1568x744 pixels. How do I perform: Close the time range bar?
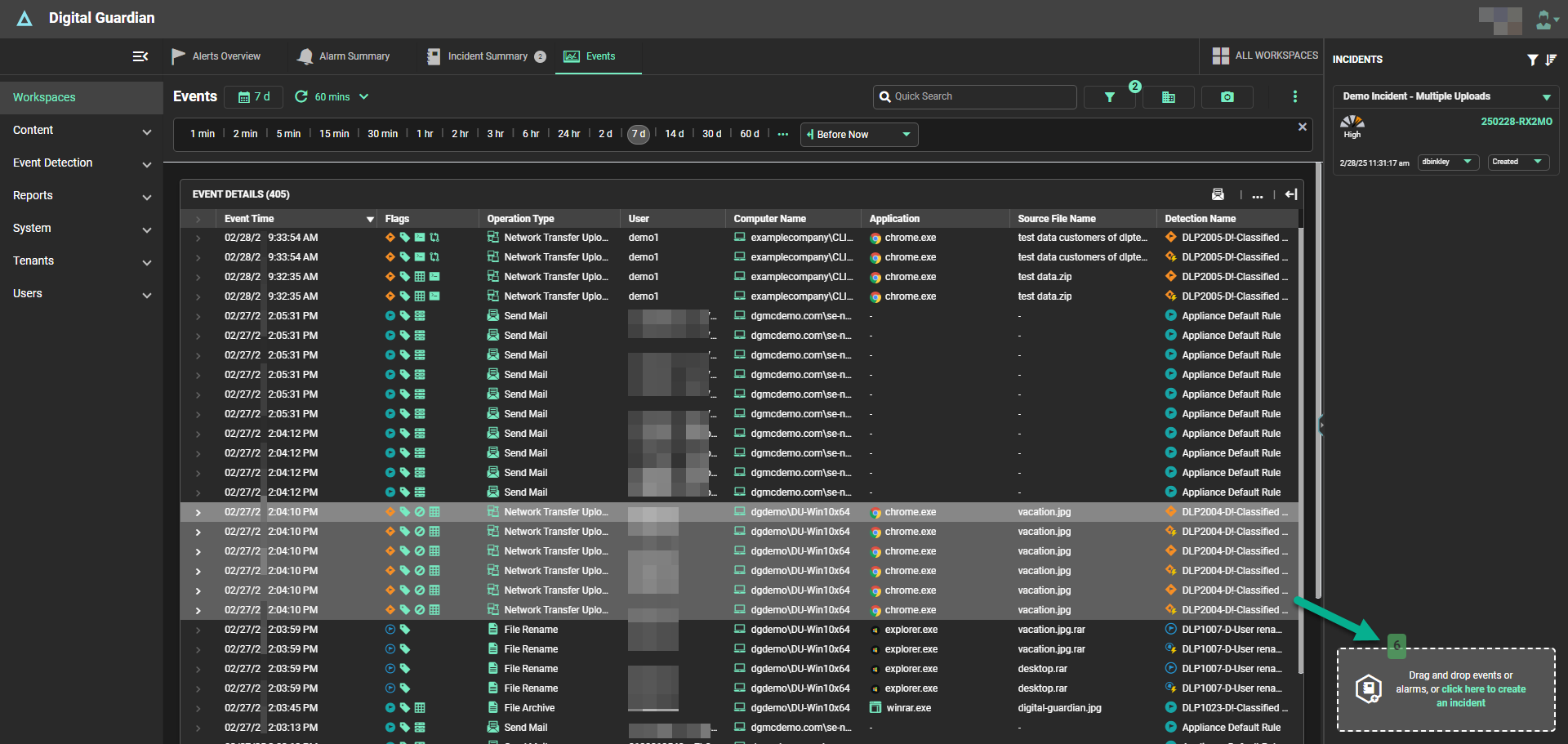(x=1303, y=127)
